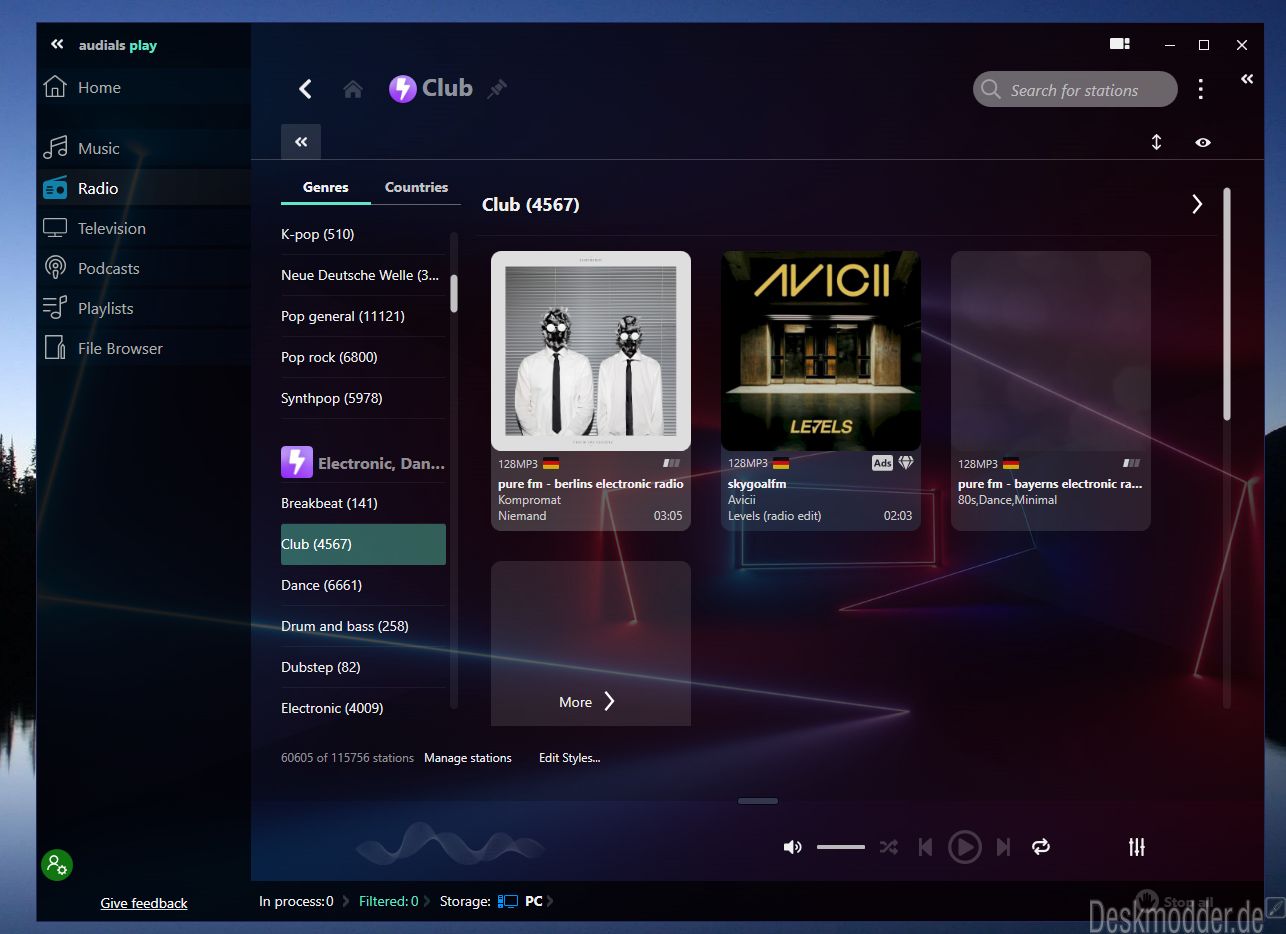Open the equalizer settings
The width and height of the screenshot is (1286, 934).
point(1137,847)
